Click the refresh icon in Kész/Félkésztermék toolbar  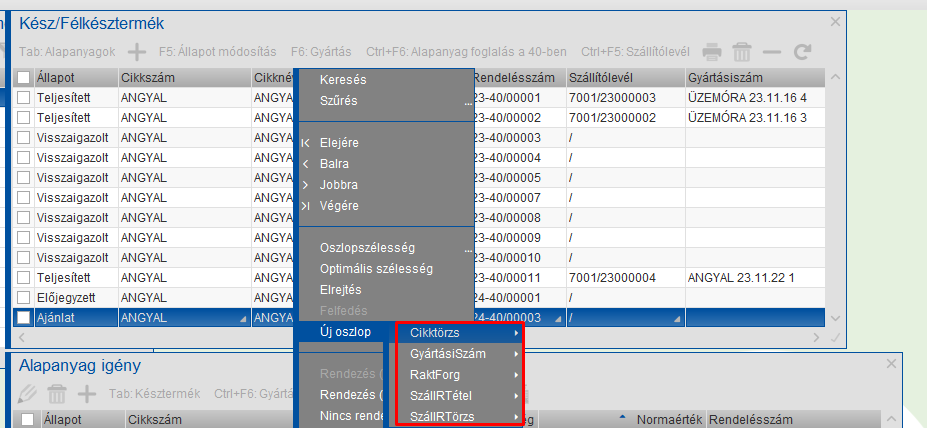[x=801, y=52]
